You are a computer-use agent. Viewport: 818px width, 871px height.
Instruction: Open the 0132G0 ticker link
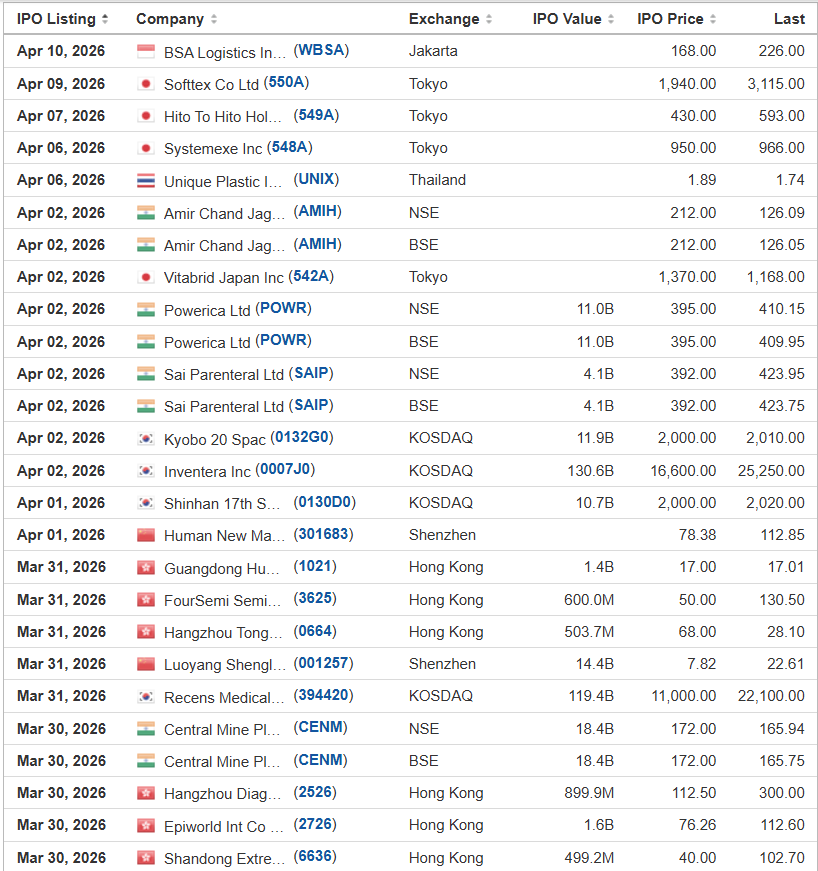click(302, 438)
